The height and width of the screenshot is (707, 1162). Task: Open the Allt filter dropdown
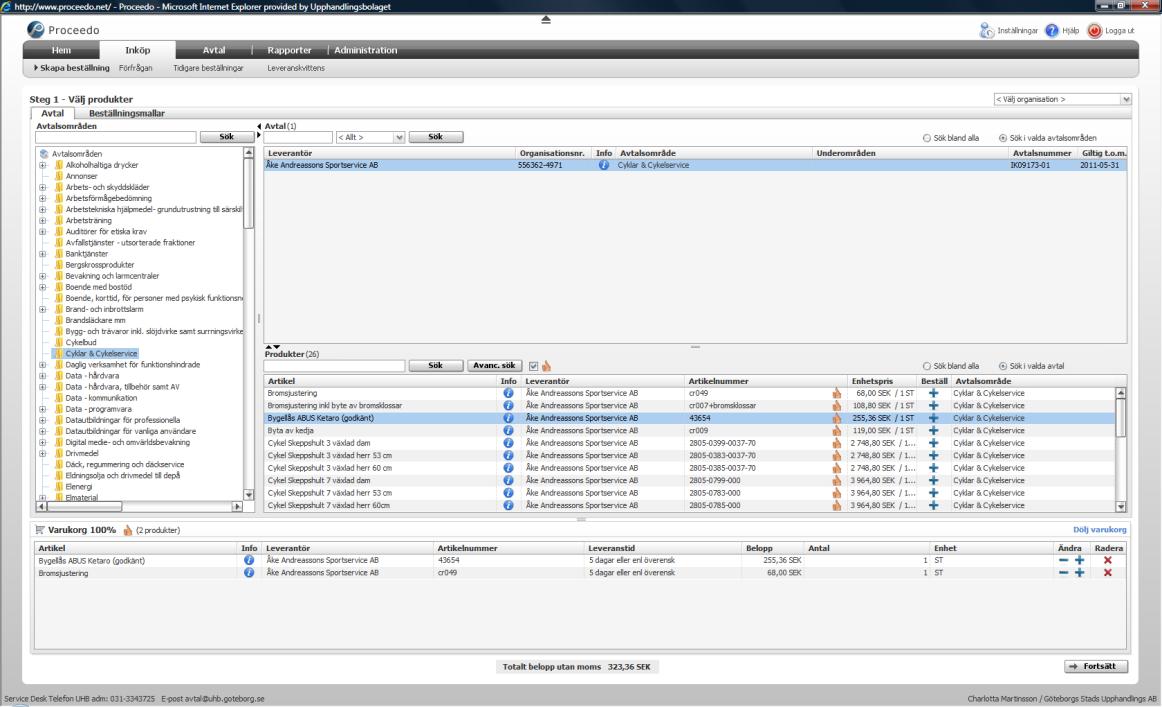click(x=370, y=137)
